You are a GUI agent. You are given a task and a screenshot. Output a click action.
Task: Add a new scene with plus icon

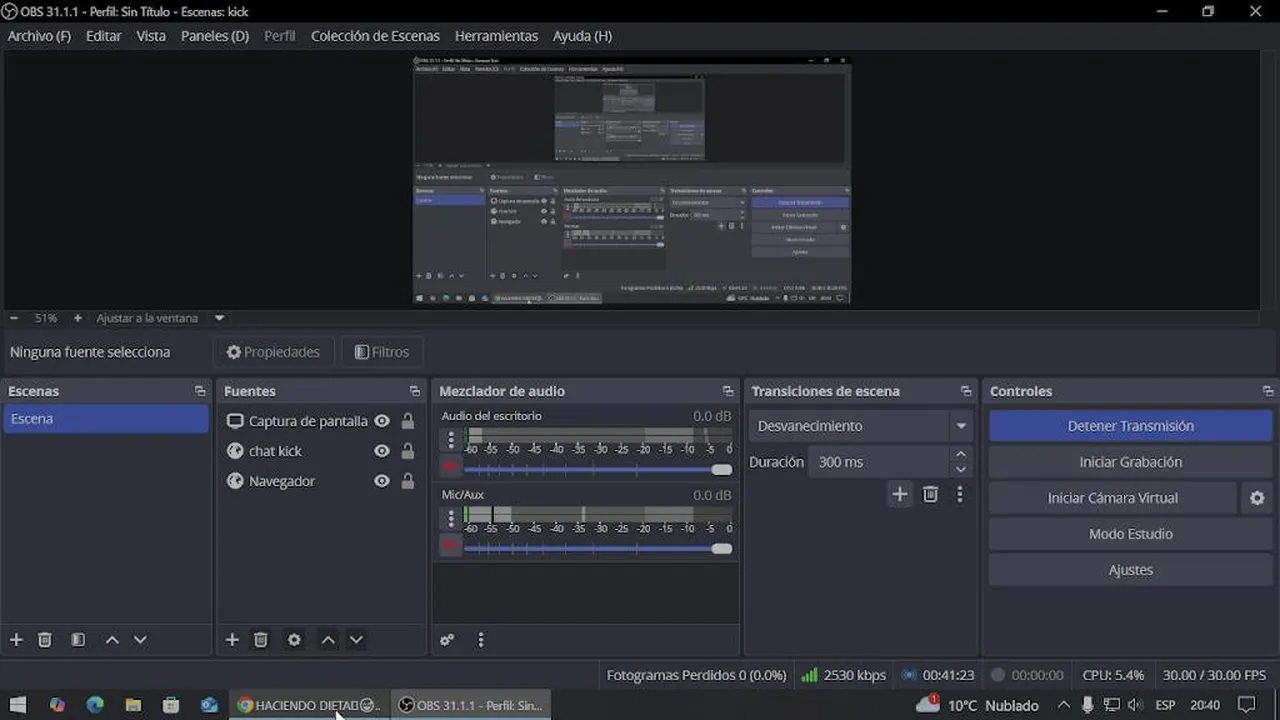pos(16,640)
